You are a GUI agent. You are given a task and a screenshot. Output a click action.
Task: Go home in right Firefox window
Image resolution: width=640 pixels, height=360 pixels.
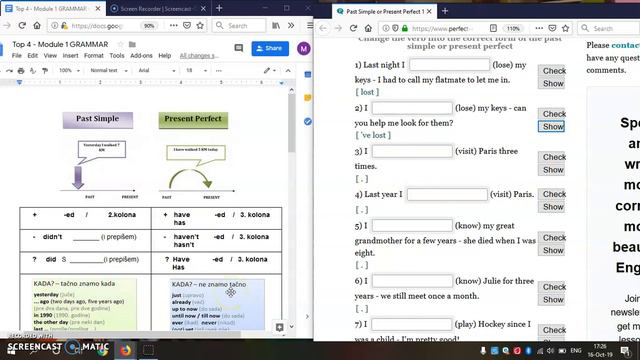coord(368,28)
